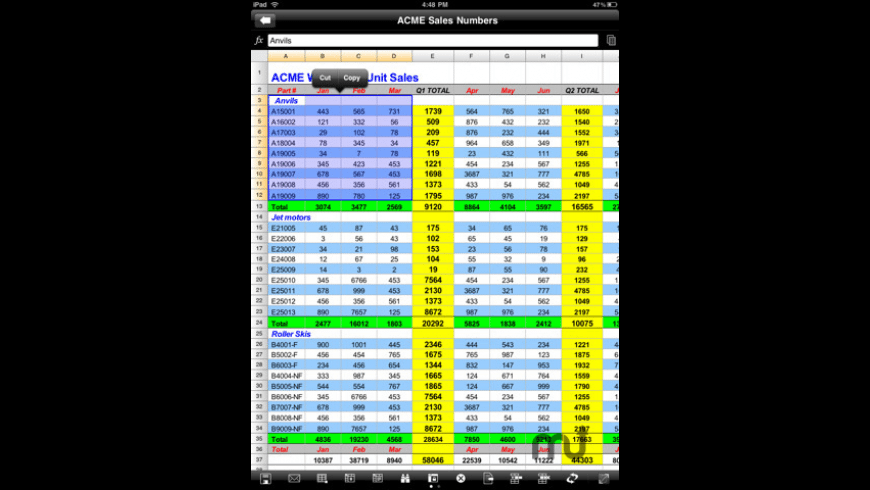Select the Roller Skis heading cell
The image size is (870, 490).
coord(291,334)
